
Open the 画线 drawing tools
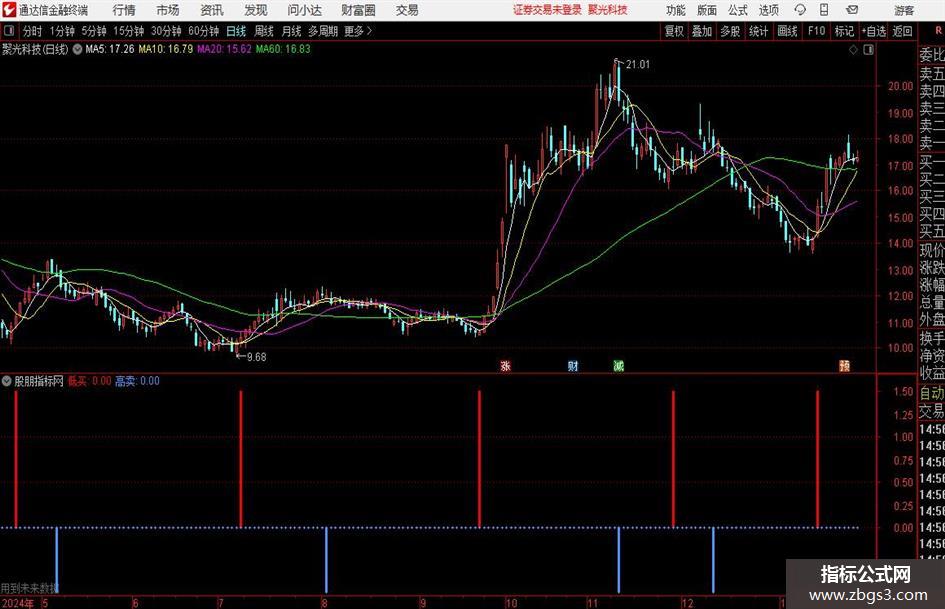pos(788,31)
